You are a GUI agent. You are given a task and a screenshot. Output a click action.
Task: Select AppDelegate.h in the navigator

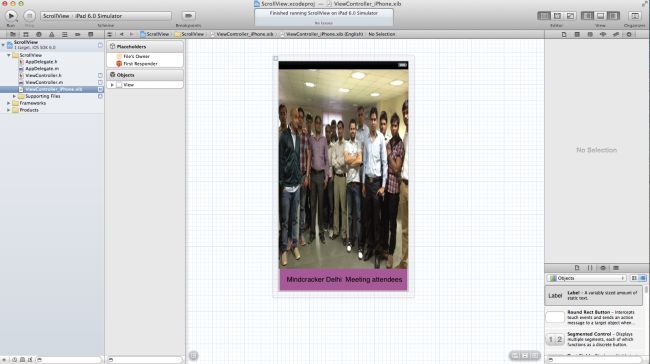coord(52,62)
